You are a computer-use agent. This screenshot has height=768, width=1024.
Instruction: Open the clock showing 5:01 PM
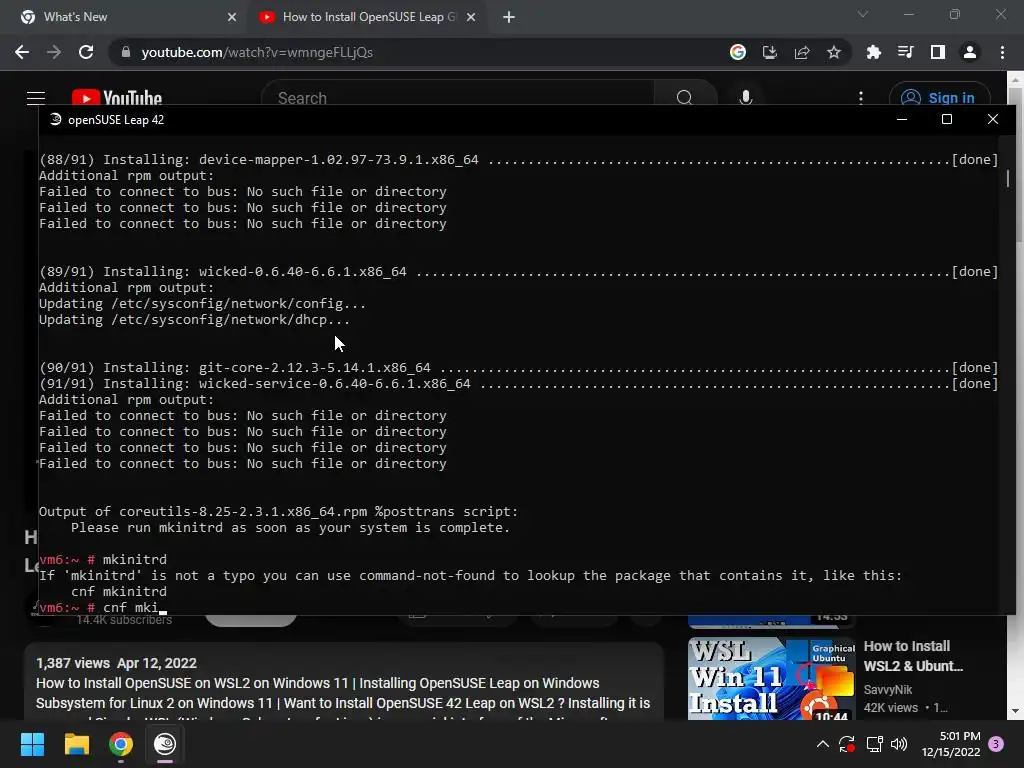[951, 744]
